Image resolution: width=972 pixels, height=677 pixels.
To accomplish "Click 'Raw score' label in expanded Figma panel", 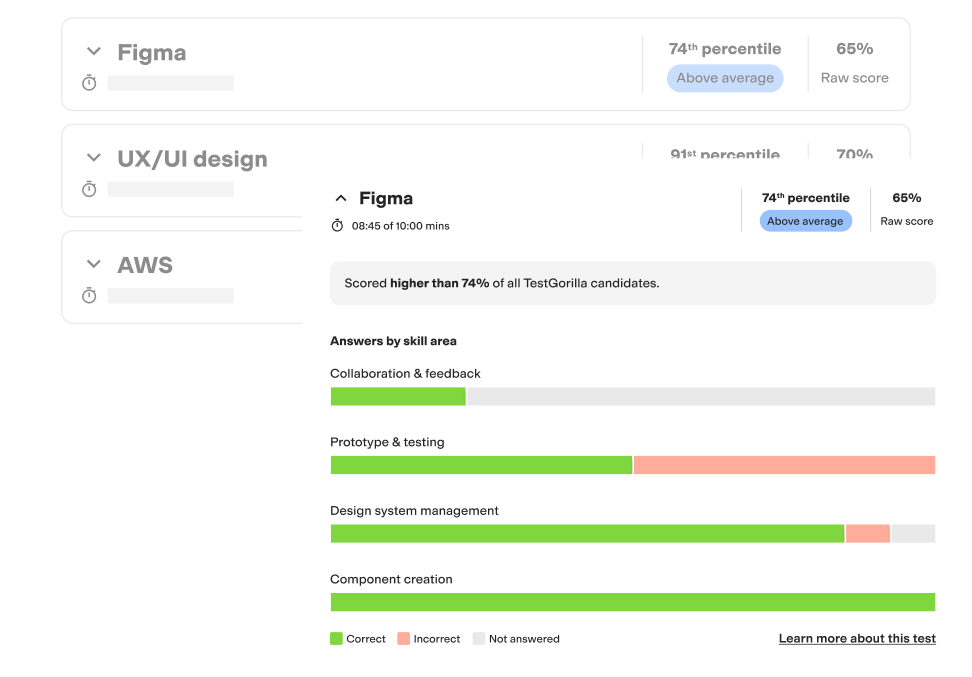I will [x=907, y=221].
